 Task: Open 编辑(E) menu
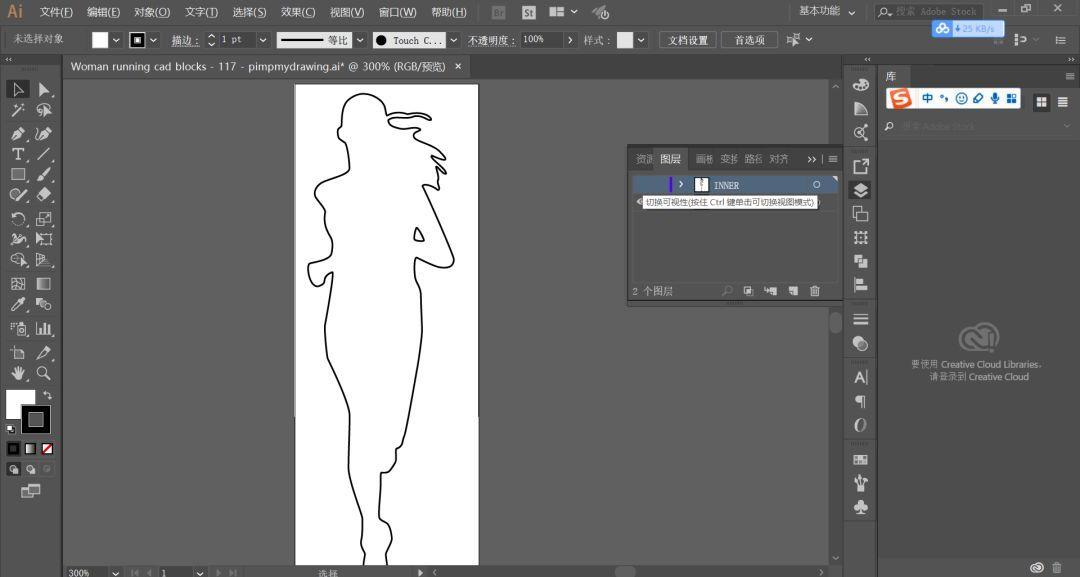point(103,12)
